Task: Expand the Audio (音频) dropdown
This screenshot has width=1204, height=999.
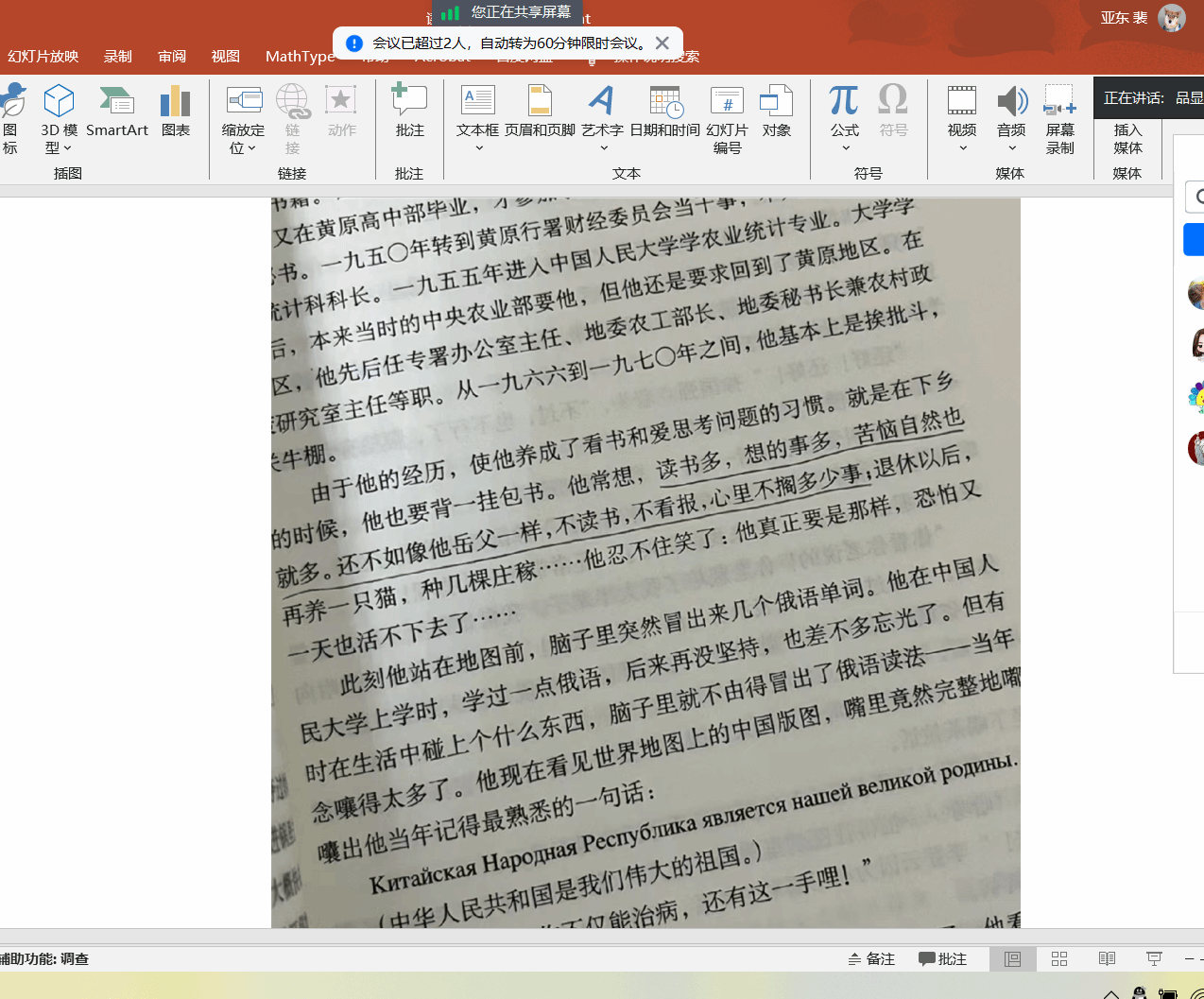Action: point(1011,147)
